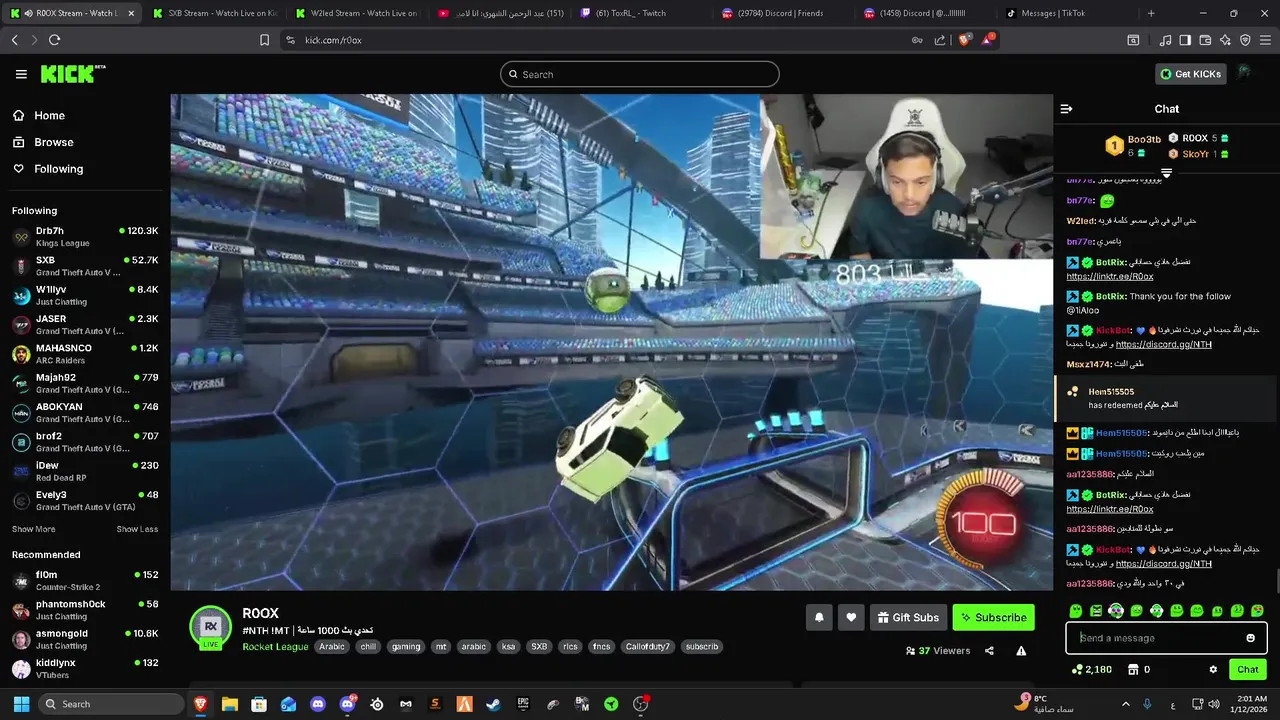Open Brave Leo AI sparkle icon
Screen dimensions: 1280x720
[1225, 40]
